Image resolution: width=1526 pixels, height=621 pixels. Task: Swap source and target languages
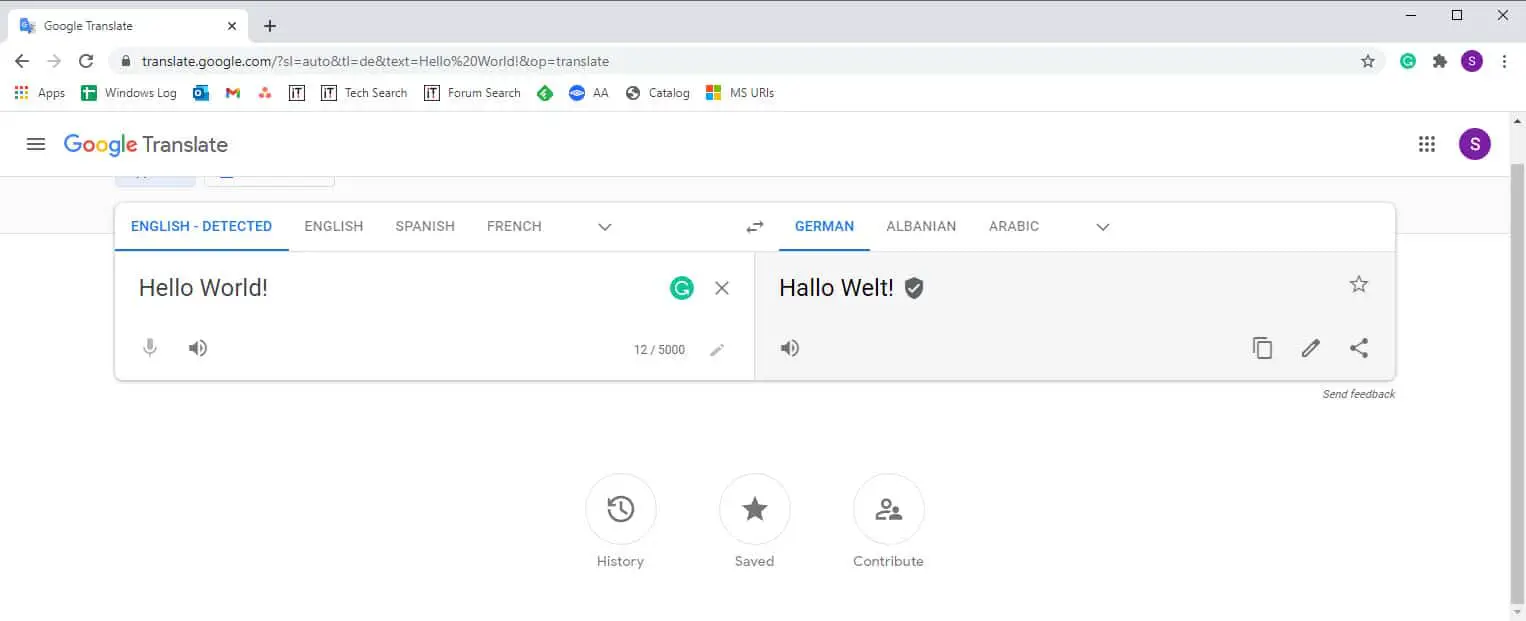pyautogui.click(x=755, y=227)
